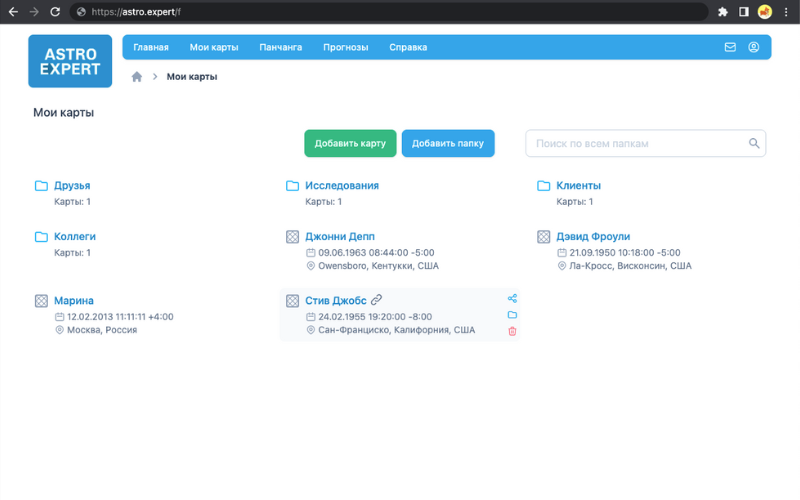The image size is (800, 500).
Task: Select the Прогнозы menu item
Action: click(345, 47)
